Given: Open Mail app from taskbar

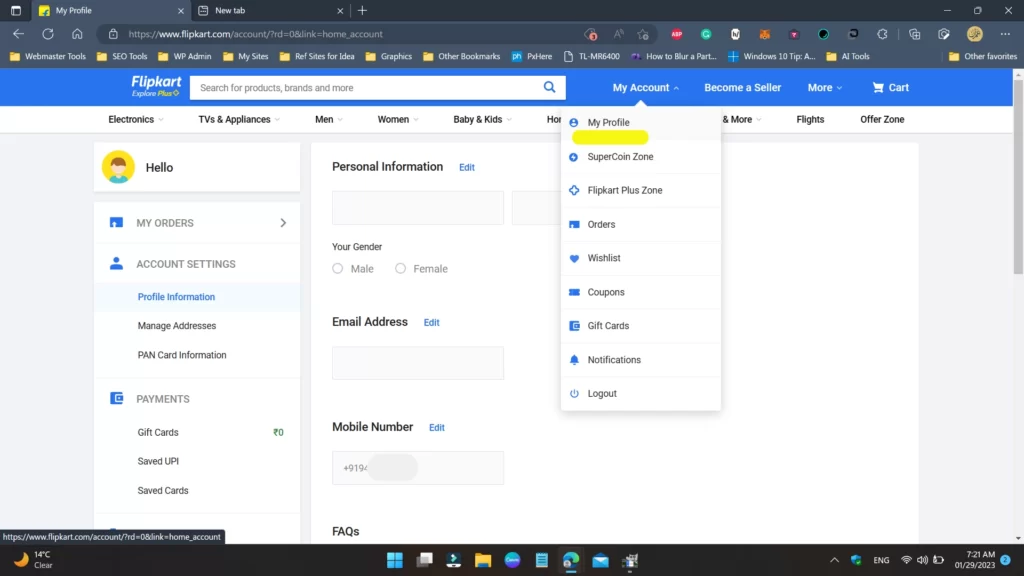Looking at the screenshot, I should [x=600, y=560].
